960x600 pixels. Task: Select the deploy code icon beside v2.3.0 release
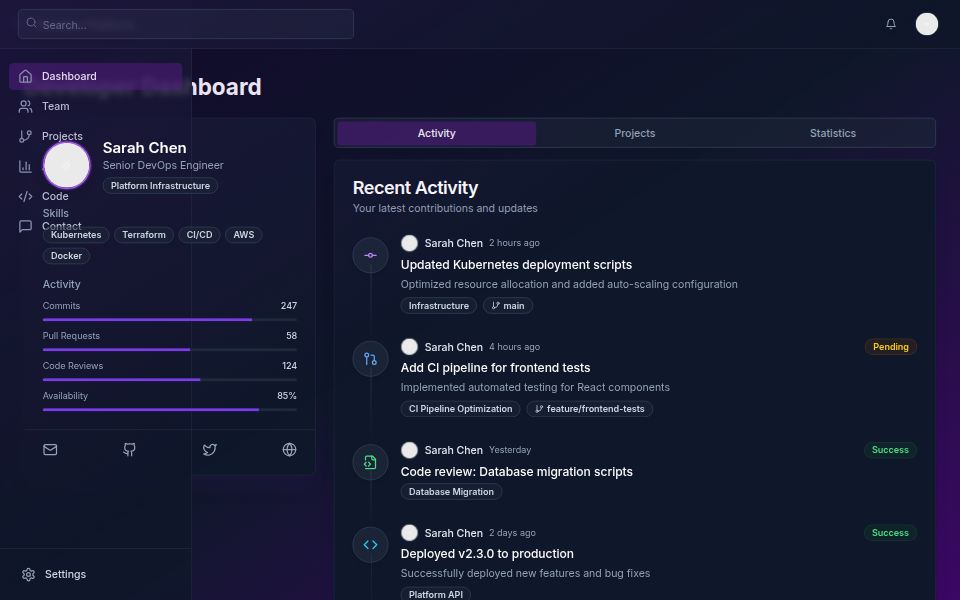(x=371, y=544)
